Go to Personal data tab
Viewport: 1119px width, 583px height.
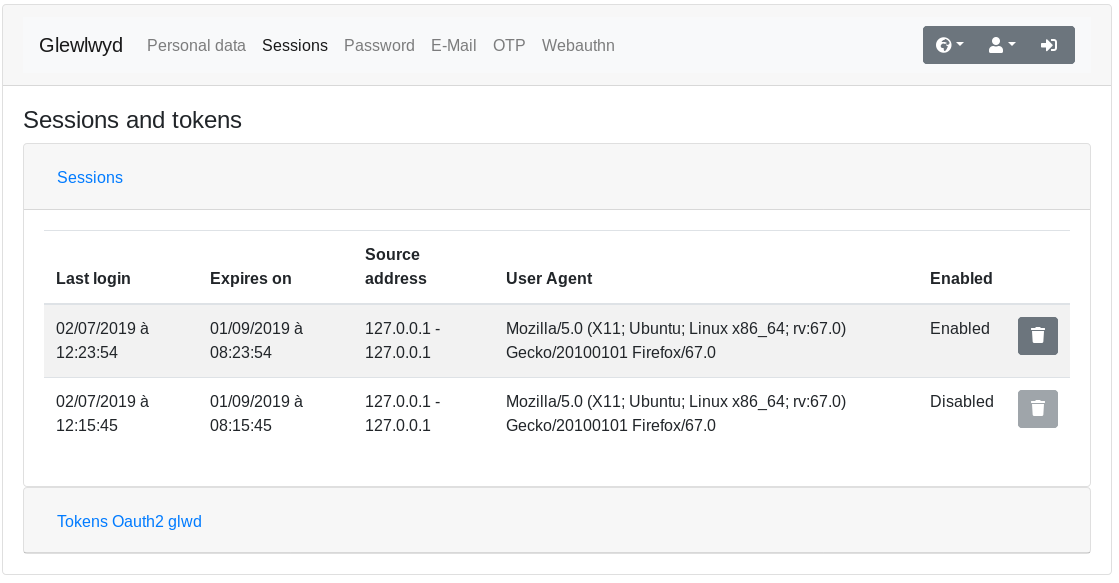[196, 45]
